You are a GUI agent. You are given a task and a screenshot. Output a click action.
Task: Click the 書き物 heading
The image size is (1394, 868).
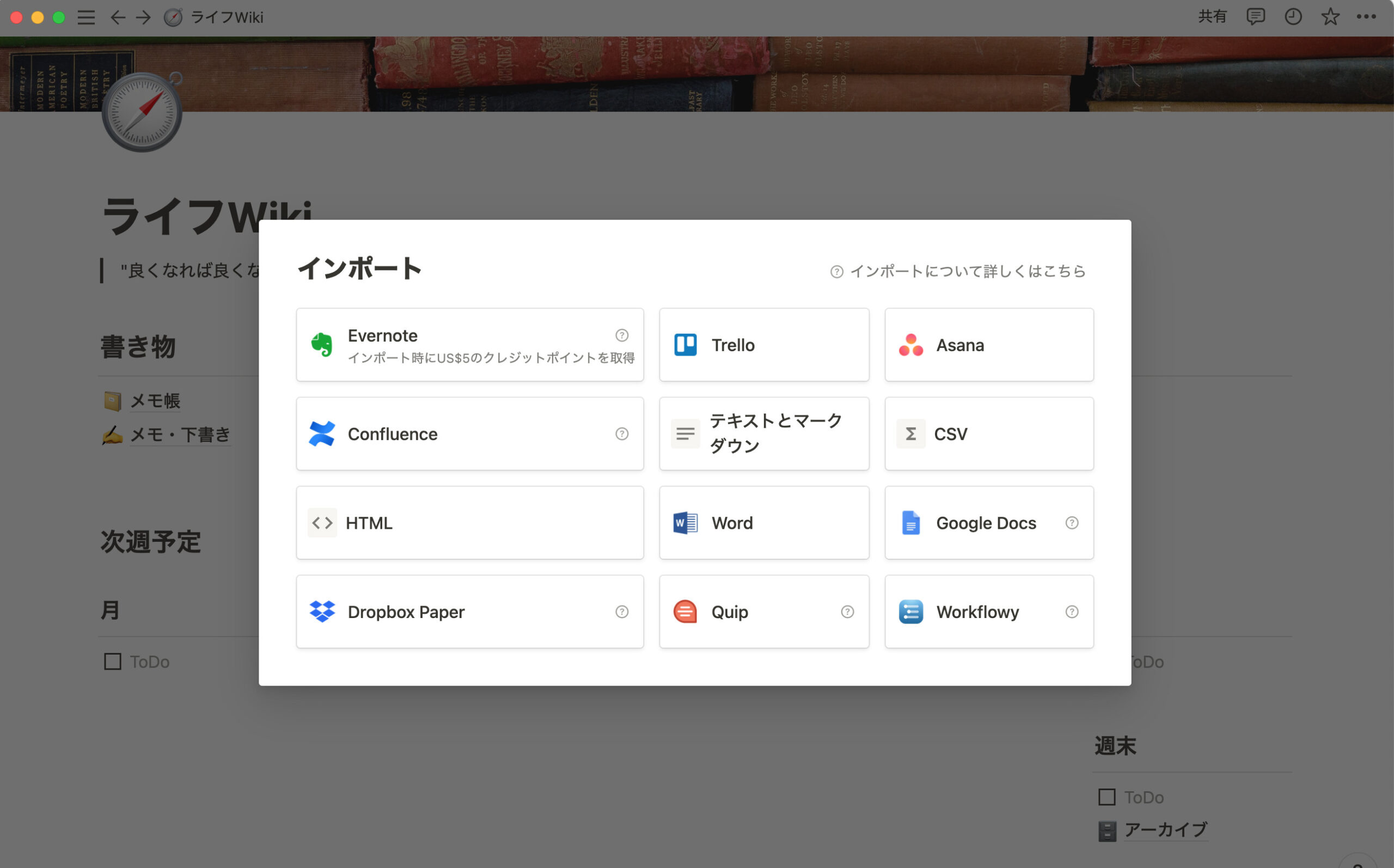[x=138, y=347]
